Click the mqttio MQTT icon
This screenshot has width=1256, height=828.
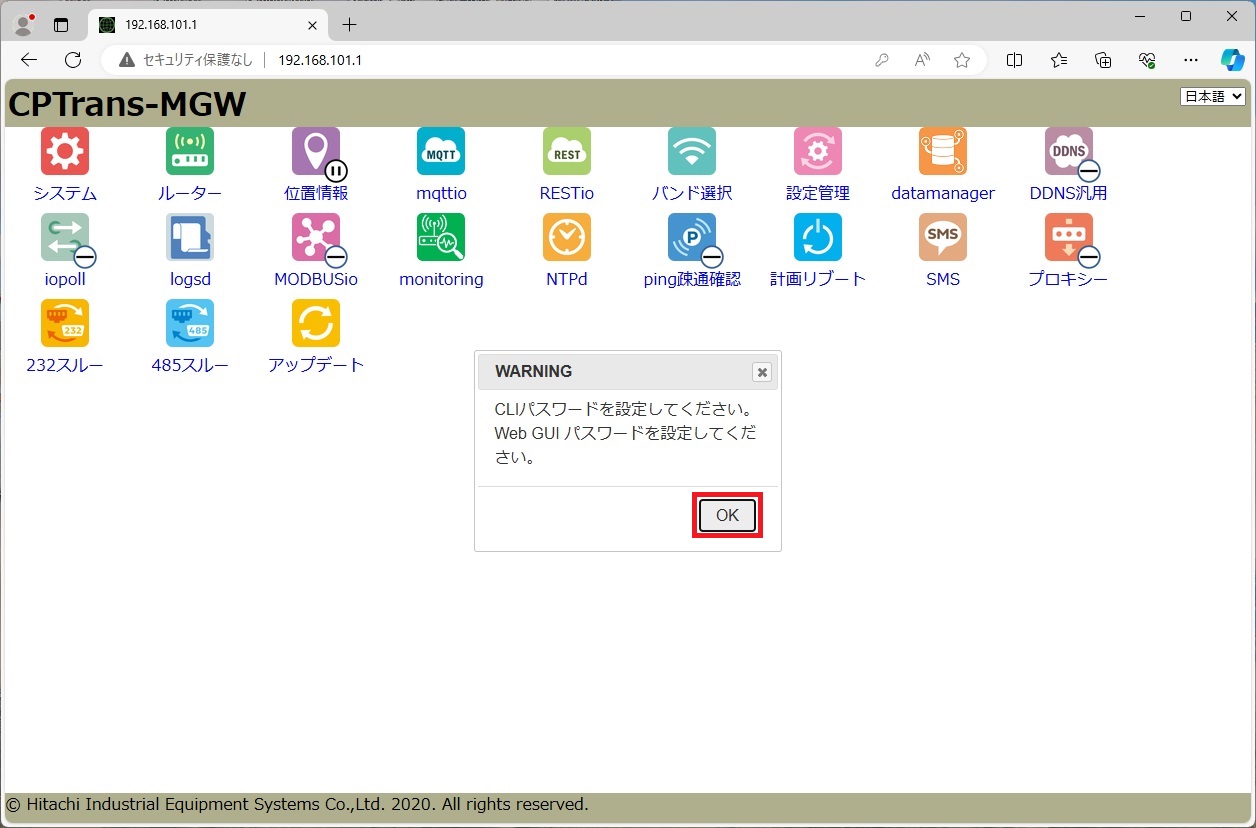click(x=441, y=152)
